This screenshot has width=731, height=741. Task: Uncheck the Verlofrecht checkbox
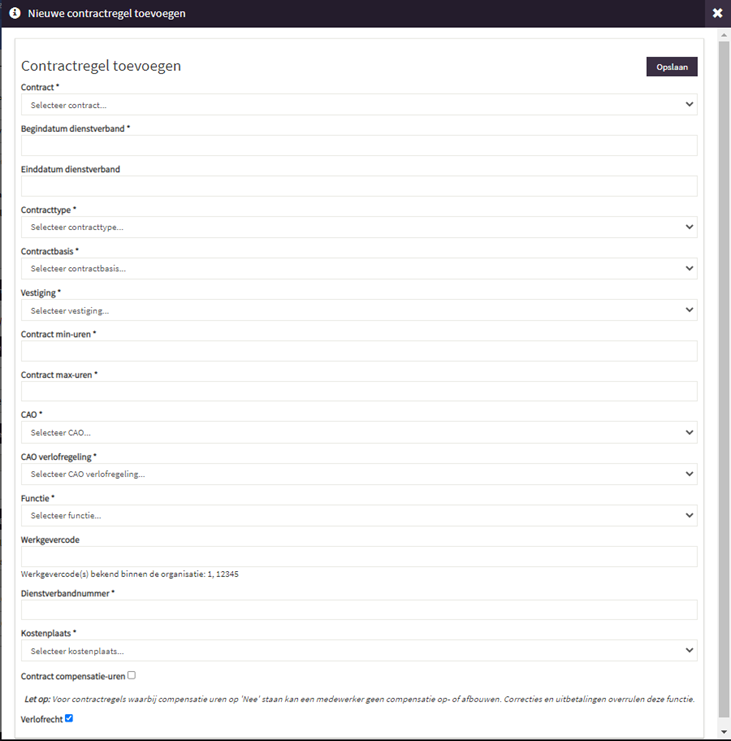pos(69,718)
